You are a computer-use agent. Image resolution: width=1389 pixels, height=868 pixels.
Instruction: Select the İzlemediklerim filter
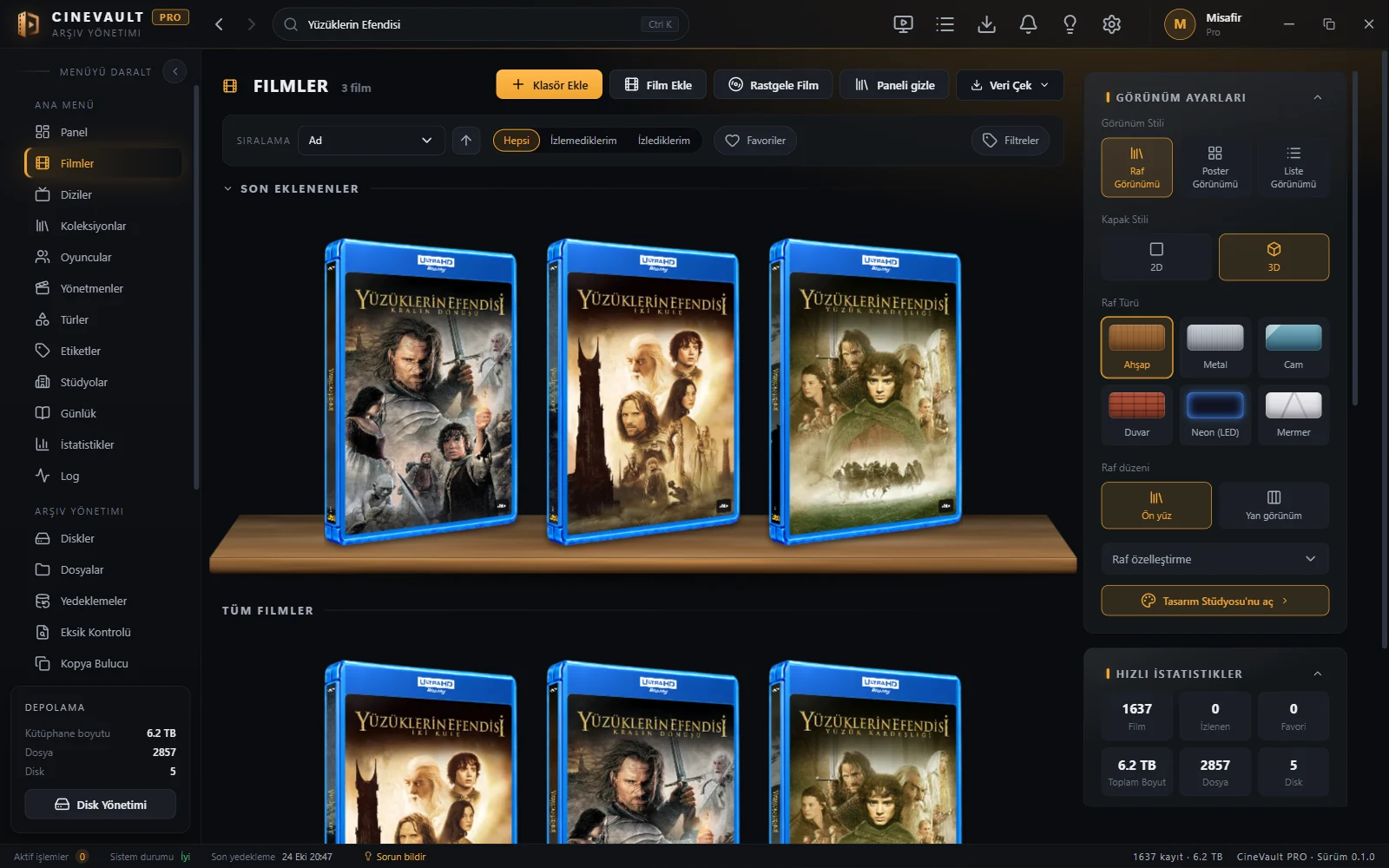(583, 141)
